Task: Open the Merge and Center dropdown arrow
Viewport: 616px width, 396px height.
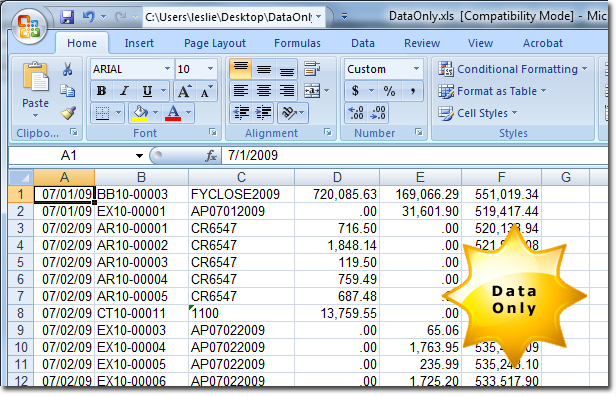Action: [x=326, y=91]
